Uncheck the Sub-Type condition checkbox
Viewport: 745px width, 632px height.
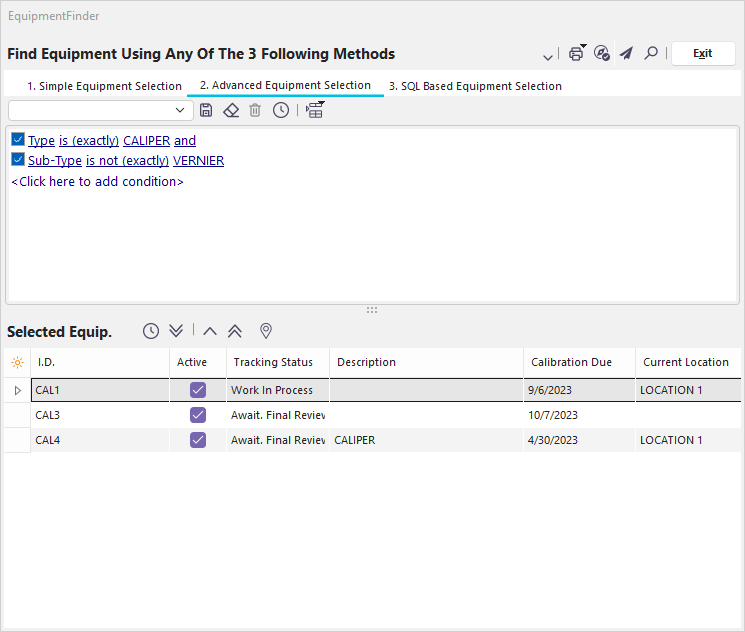pos(18,160)
